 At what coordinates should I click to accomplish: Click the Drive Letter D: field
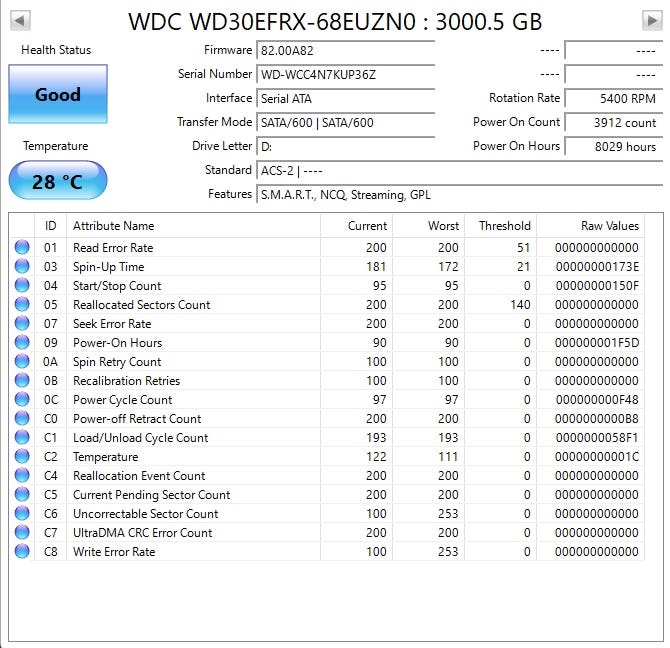345,147
